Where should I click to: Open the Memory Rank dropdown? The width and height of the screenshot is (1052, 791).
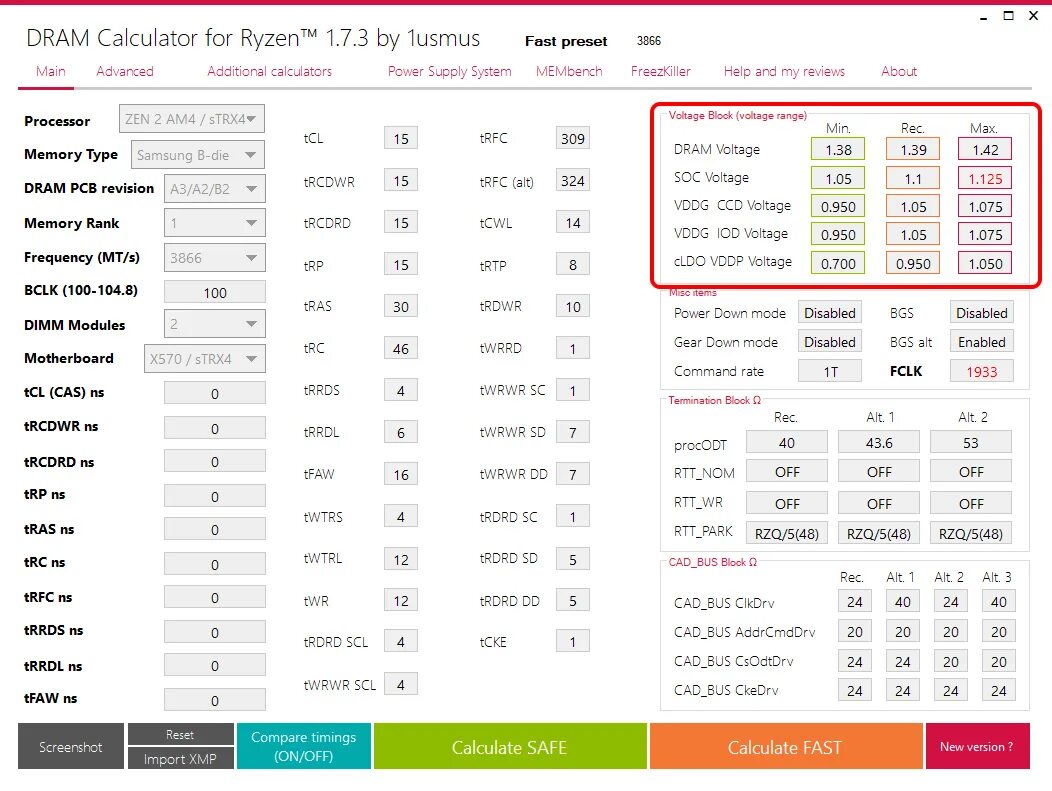[213, 222]
